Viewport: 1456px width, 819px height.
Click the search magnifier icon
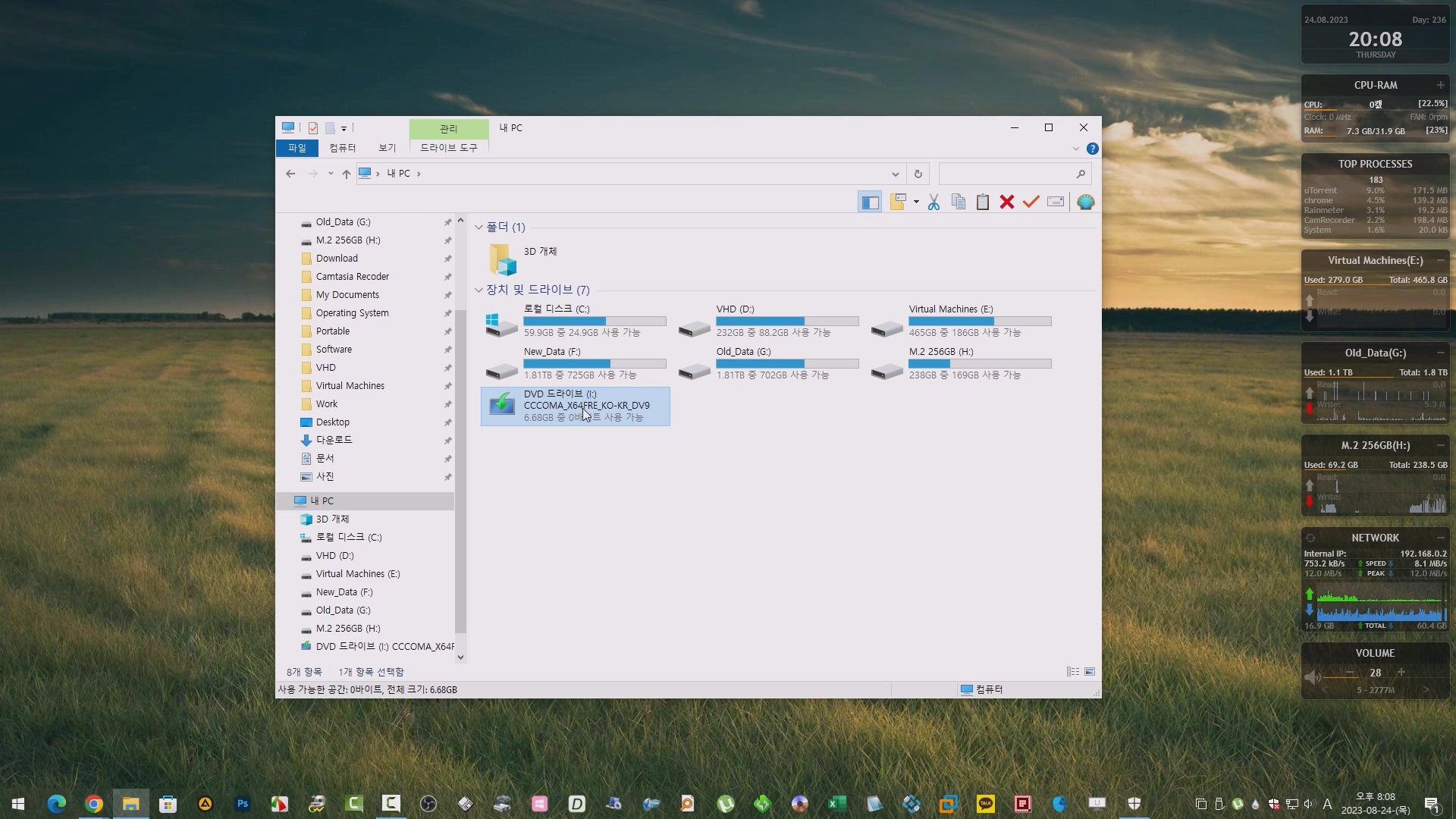click(1081, 174)
